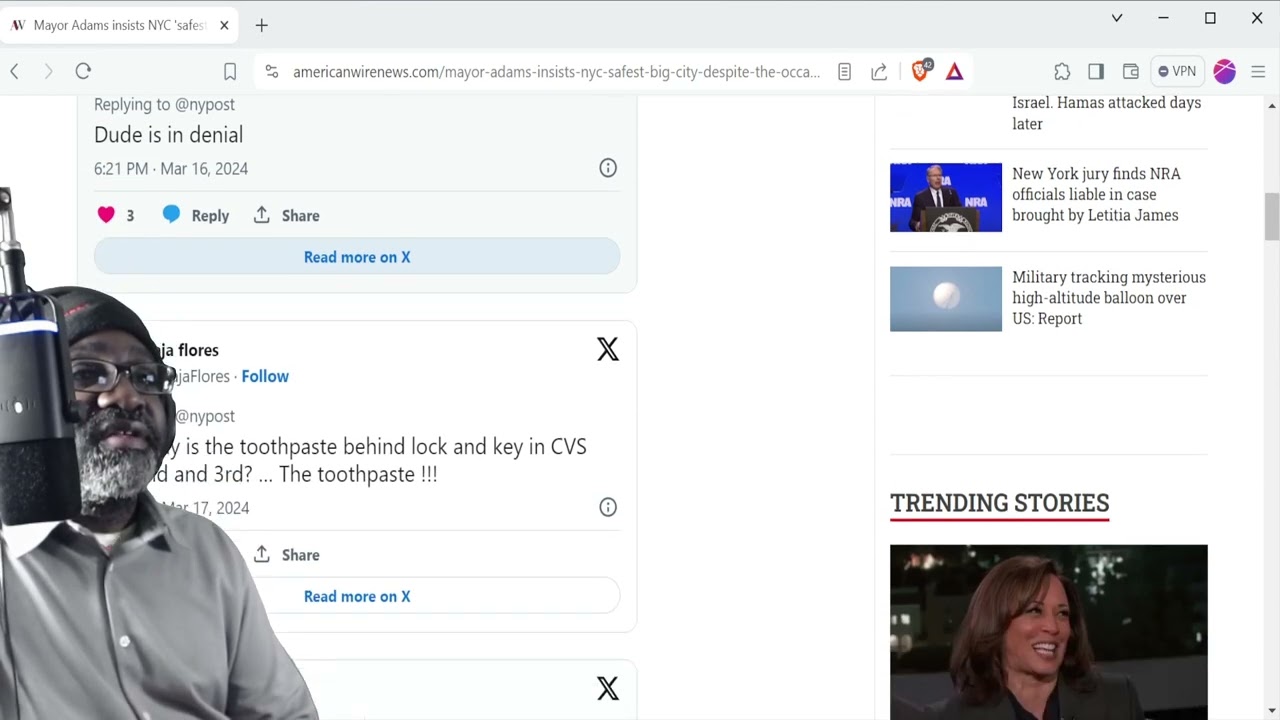Image resolution: width=1280 pixels, height=720 pixels.
Task: Click X logo on the toothpaste tweet
Action: 608,349
